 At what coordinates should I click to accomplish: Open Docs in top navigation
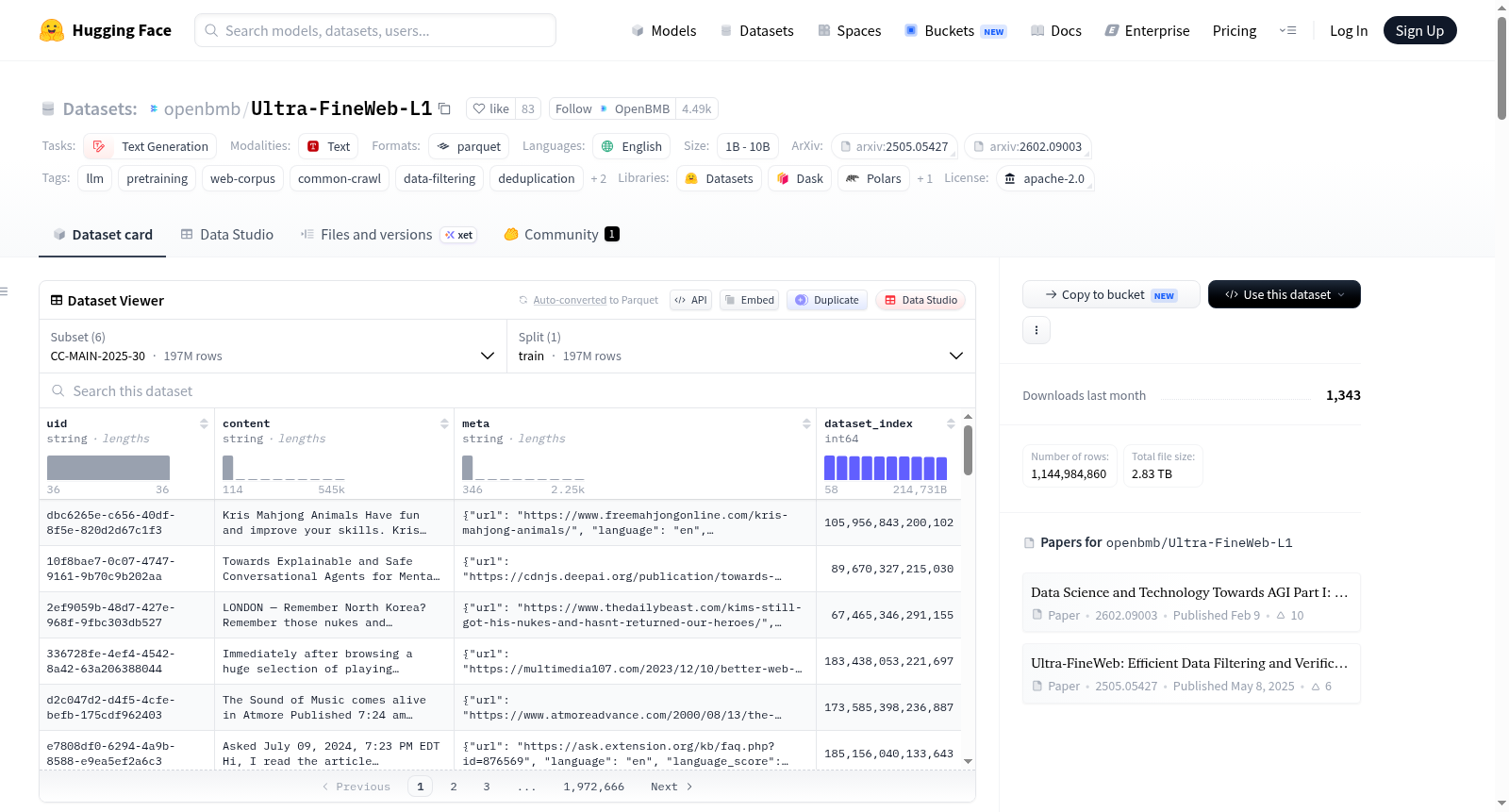[x=1056, y=30]
